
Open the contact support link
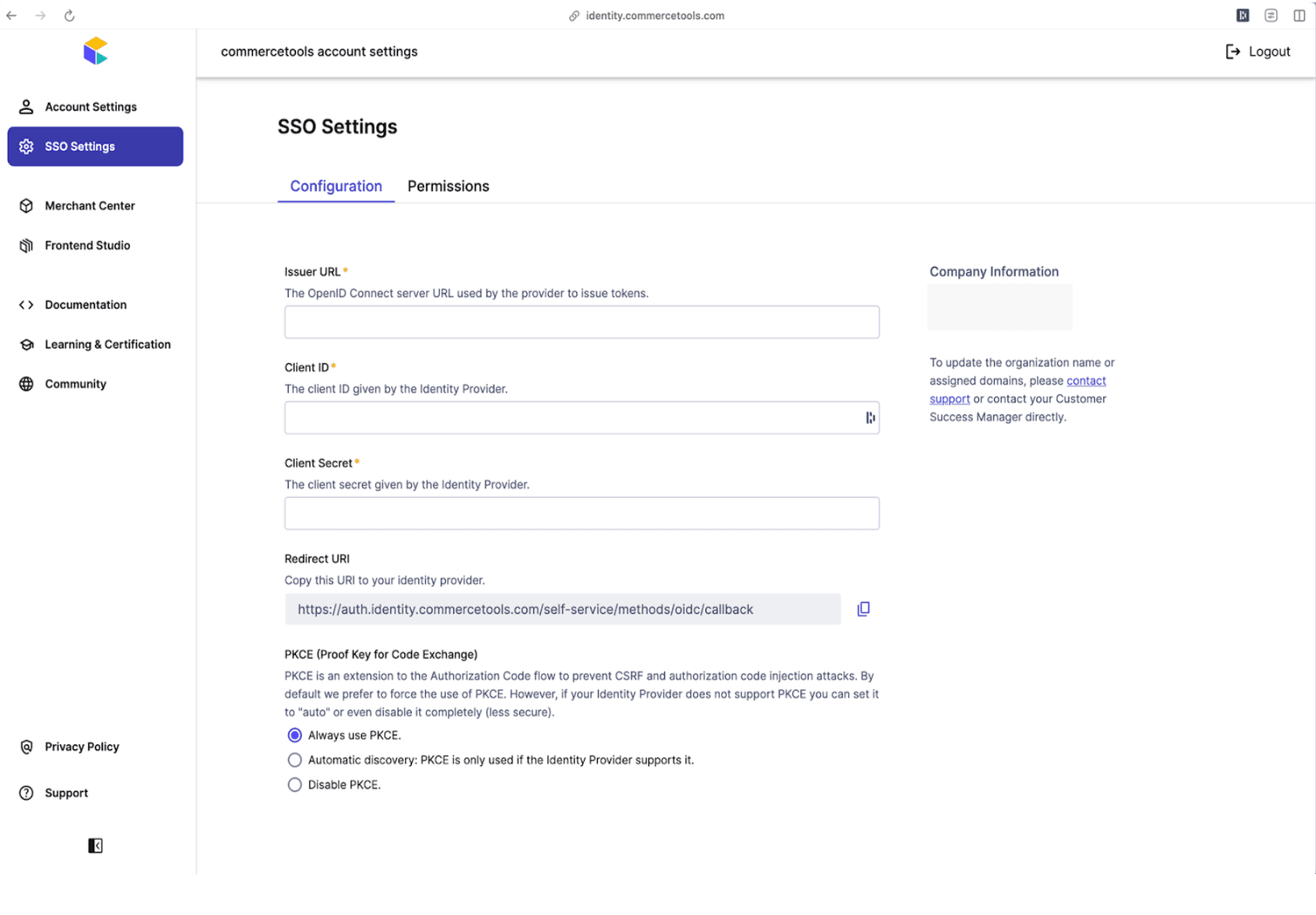click(x=1086, y=380)
